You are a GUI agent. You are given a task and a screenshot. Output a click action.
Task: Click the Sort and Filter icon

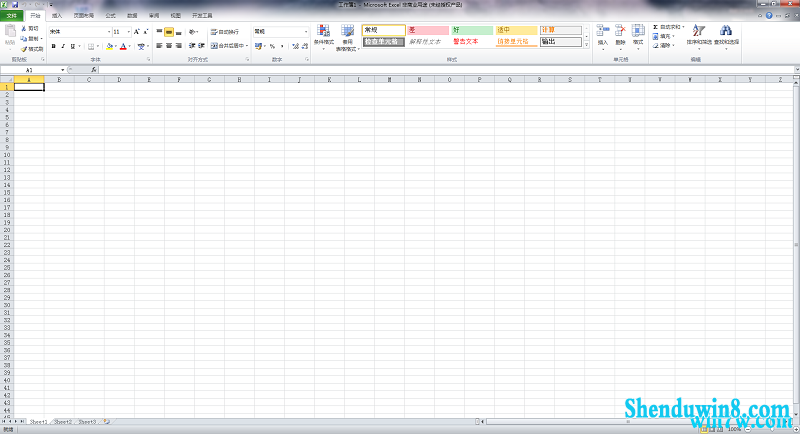[699, 31]
